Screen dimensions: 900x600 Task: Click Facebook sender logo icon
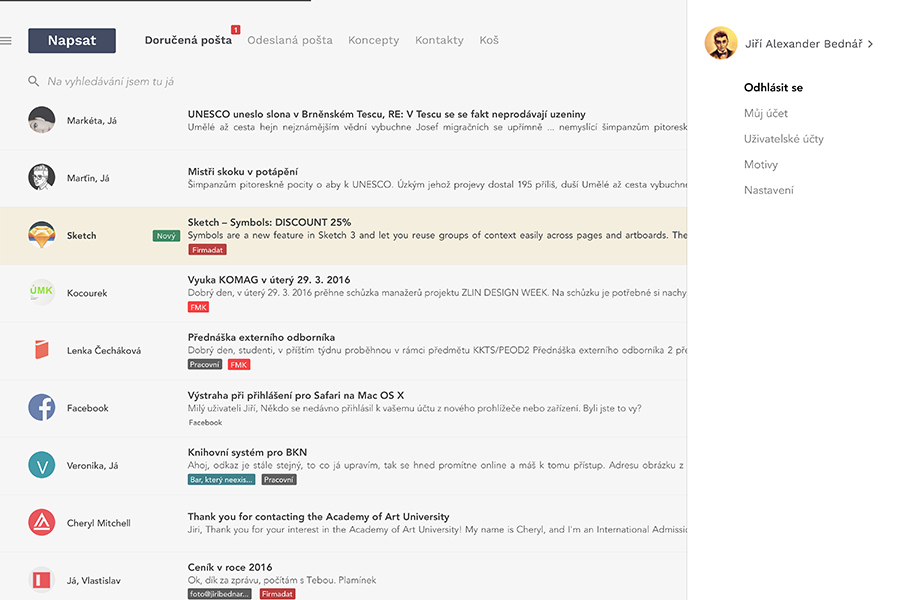41,408
